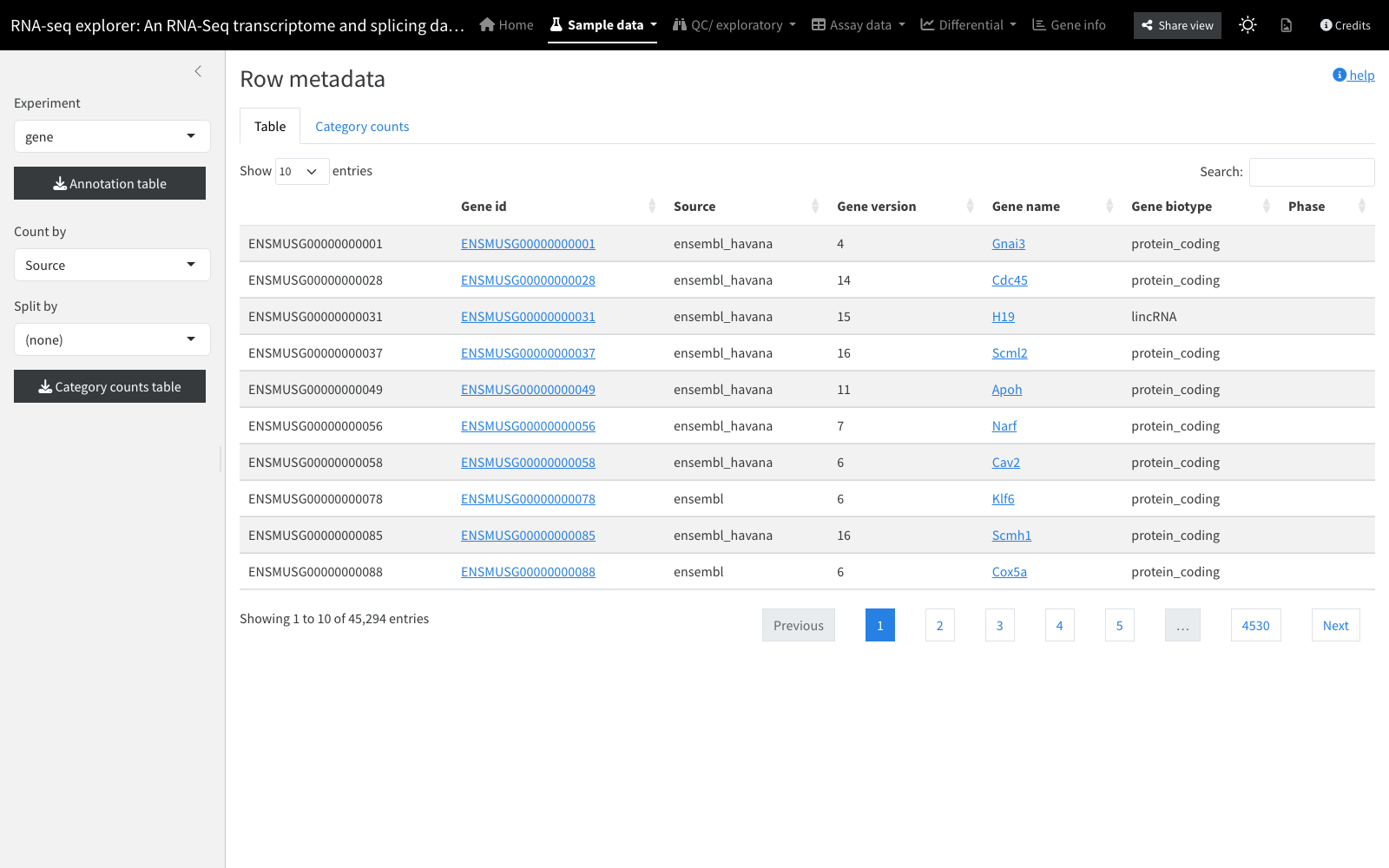
Task: Open gene link ENSMUSG00000000056
Action: [x=528, y=426]
